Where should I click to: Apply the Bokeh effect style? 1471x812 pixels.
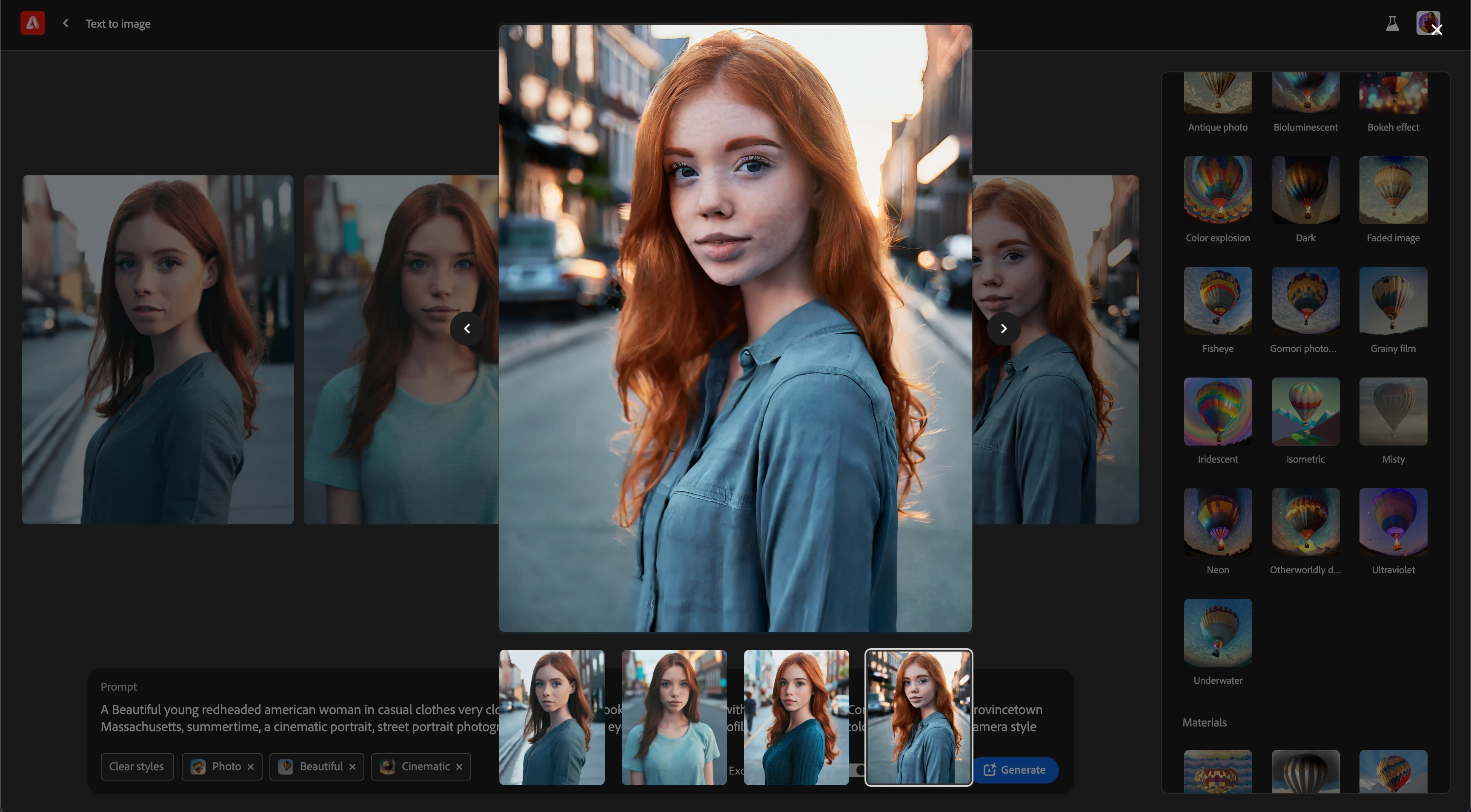1393,94
